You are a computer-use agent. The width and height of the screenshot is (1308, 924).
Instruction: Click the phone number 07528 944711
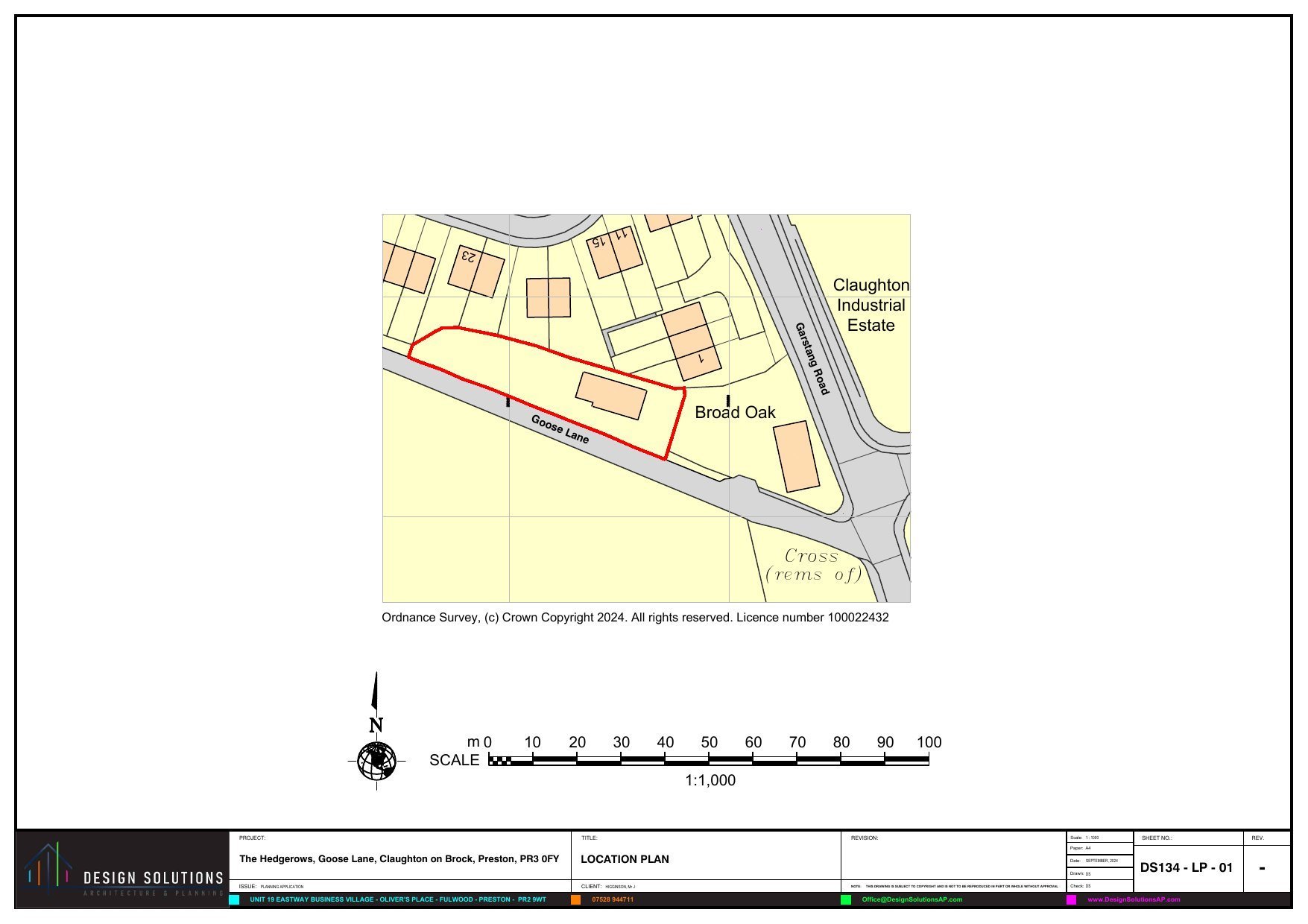(x=613, y=899)
